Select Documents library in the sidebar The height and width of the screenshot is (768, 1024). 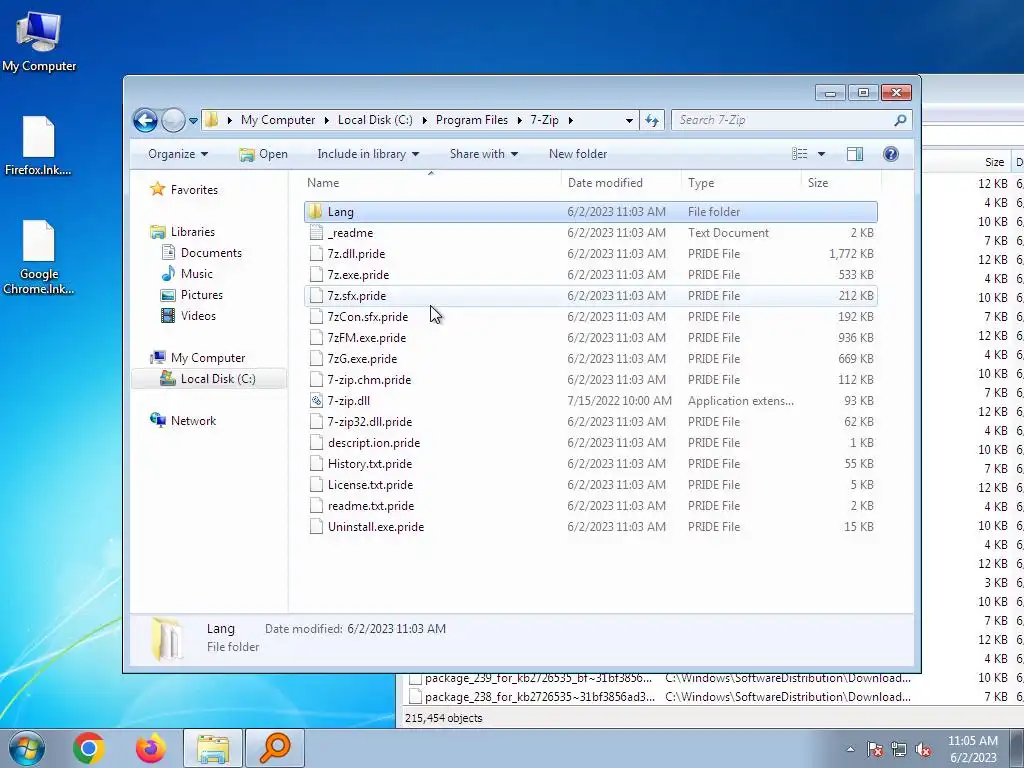tap(201, 253)
